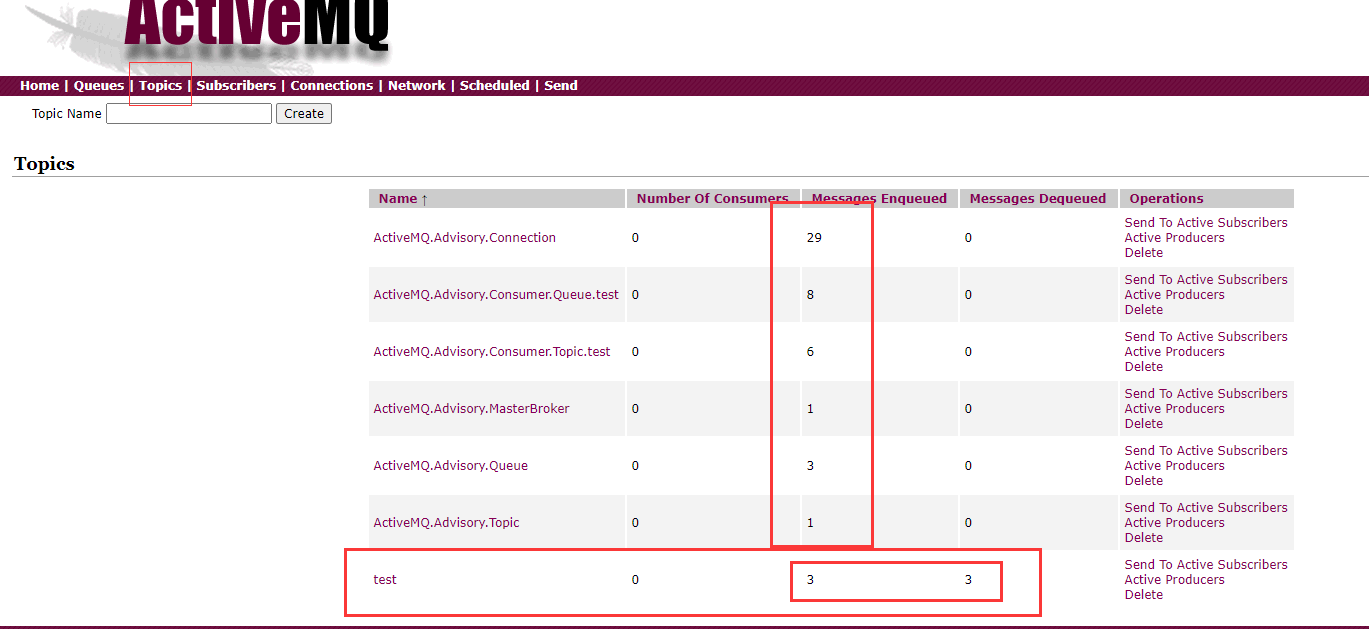View Active Producers for test topic
Viewport: 1369px width, 629px height.
tap(1174, 580)
